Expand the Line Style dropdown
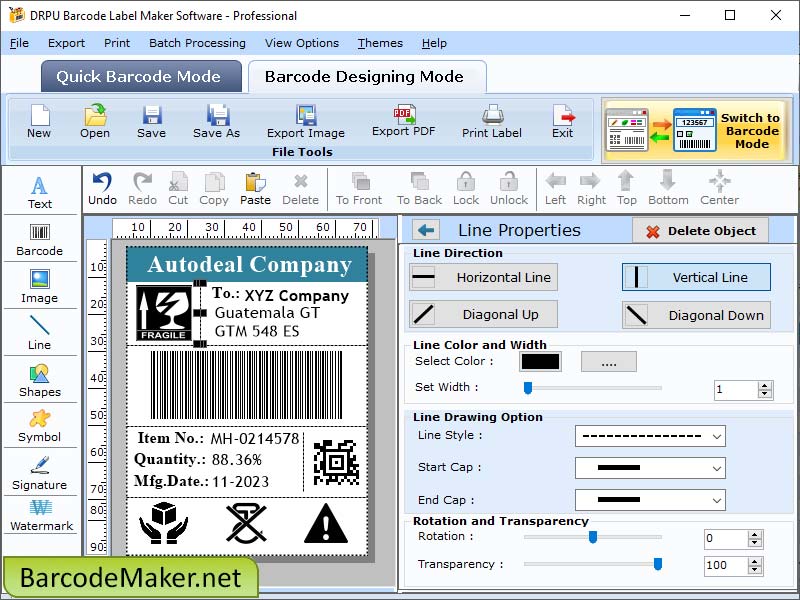The height and width of the screenshot is (600, 800). (650, 436)
